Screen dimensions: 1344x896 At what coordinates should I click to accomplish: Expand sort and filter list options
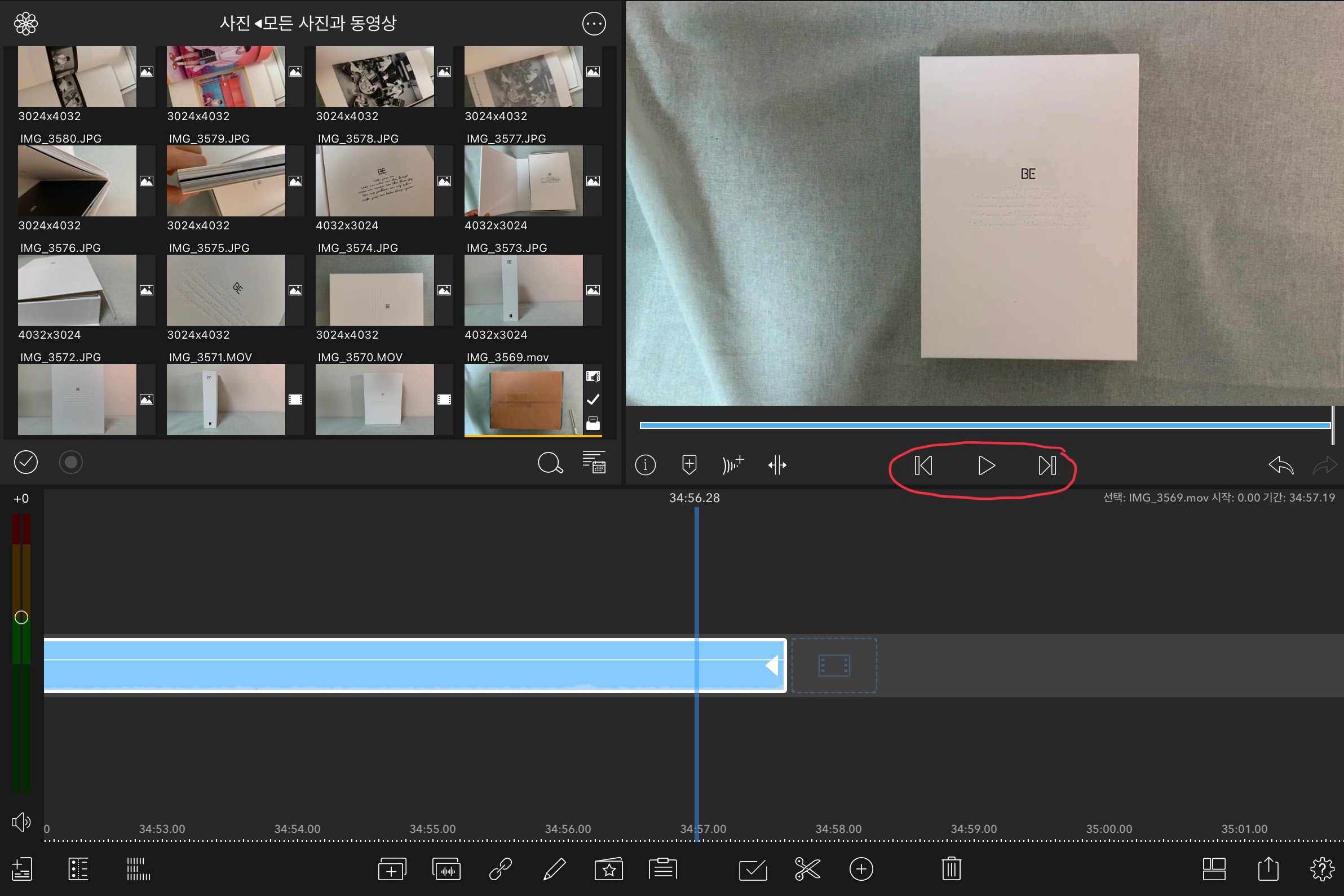594,462
